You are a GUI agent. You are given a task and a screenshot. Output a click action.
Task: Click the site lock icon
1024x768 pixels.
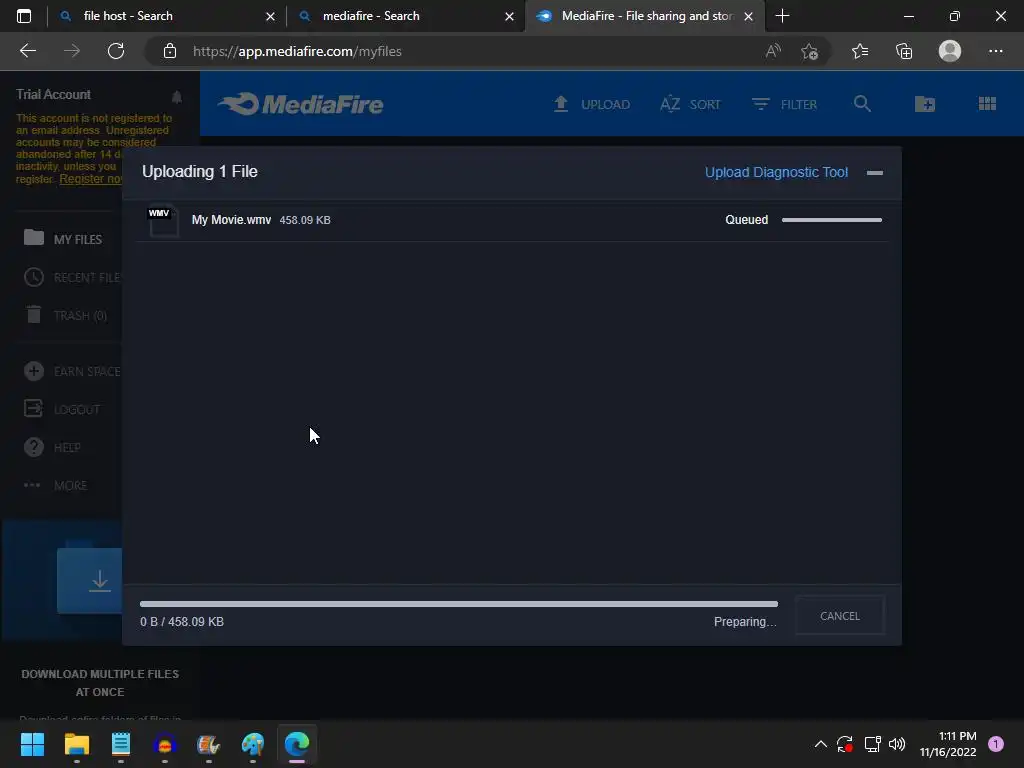tap(170, 51)
